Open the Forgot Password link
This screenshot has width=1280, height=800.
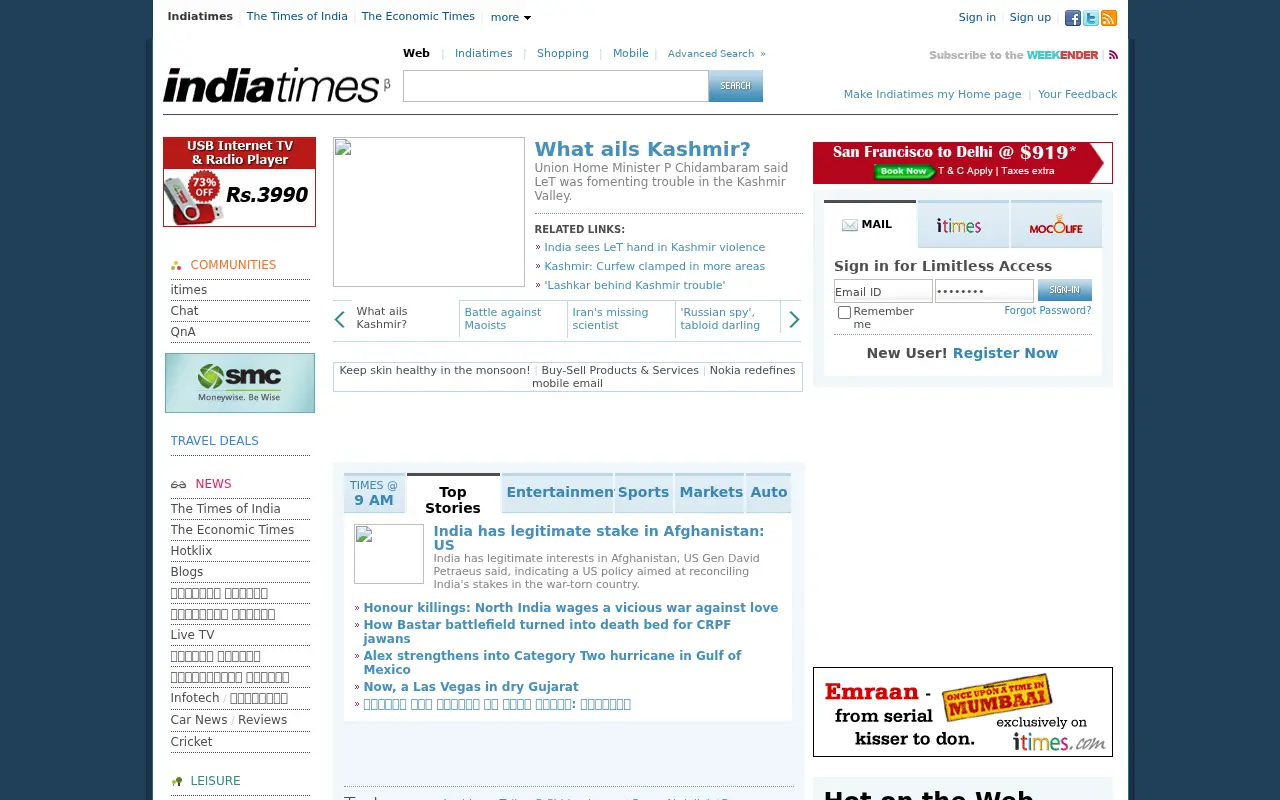(1048, 311)
